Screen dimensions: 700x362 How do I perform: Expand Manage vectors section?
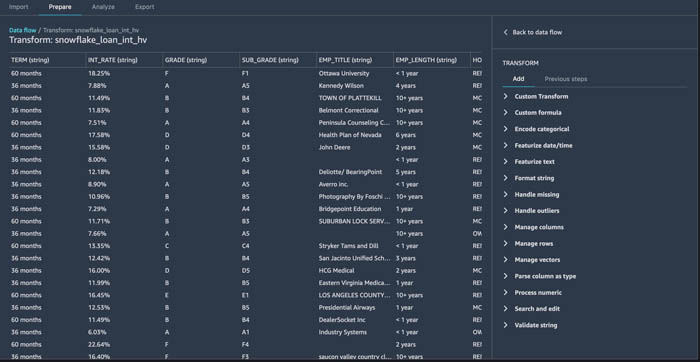click(x=532, y=260)
